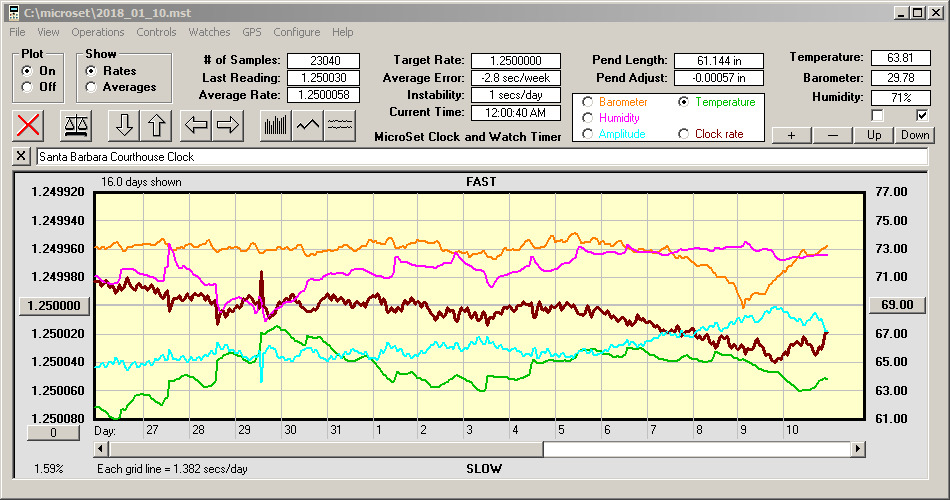Select the zigzag line graph style icon

308,126
